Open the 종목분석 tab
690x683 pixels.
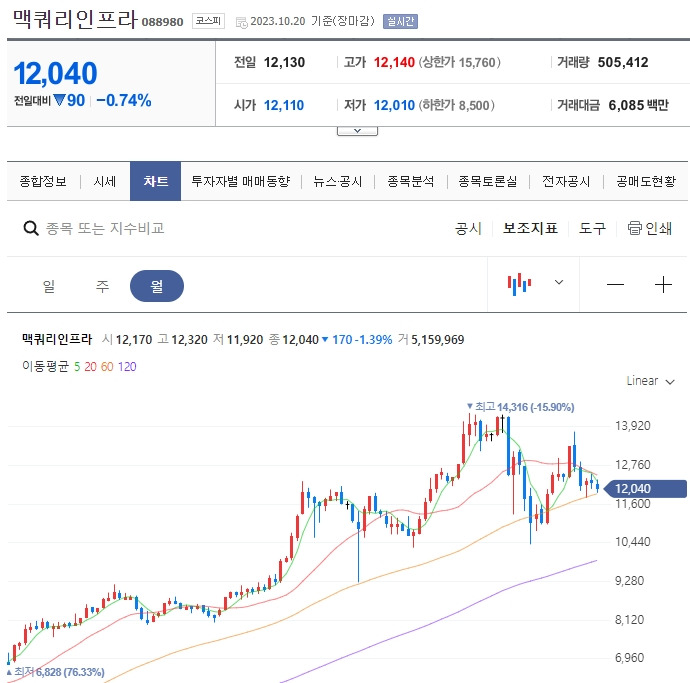click(x=411, y=181)
